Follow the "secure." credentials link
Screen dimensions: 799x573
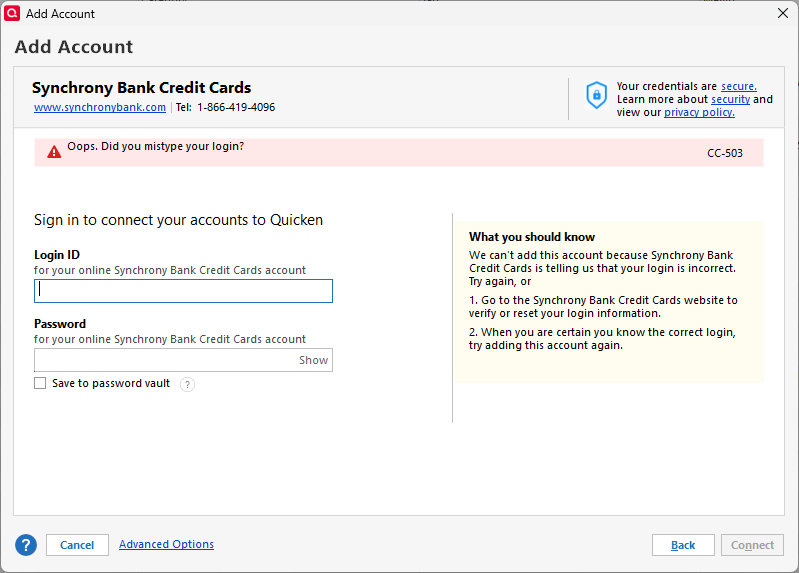pyautogui.click(x=738, y=86)
